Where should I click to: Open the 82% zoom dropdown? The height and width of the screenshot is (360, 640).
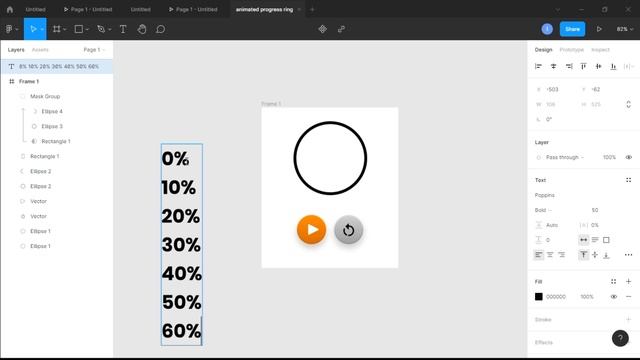coord(625,29)
